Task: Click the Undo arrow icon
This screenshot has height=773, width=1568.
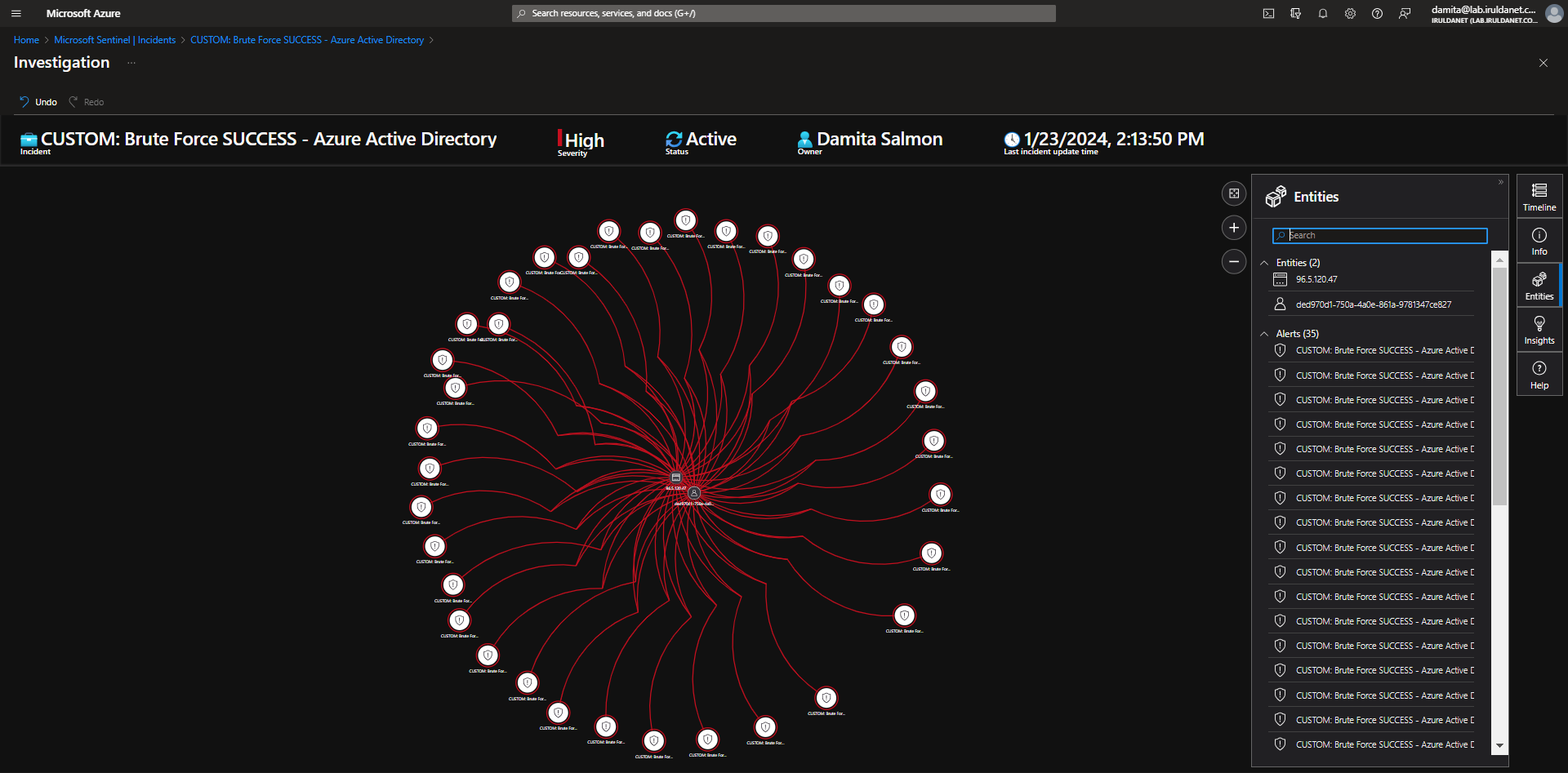Action: pos(24,102)
